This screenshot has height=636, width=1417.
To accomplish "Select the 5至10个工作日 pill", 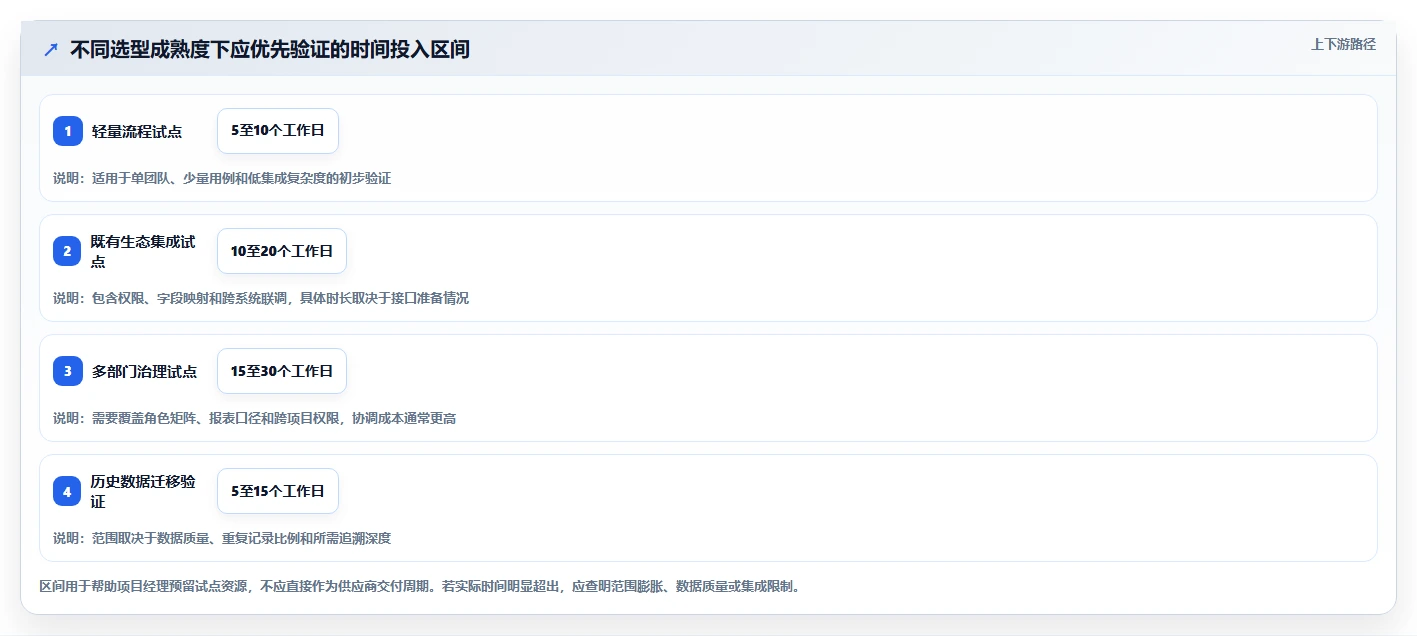I will click(278, 131).
